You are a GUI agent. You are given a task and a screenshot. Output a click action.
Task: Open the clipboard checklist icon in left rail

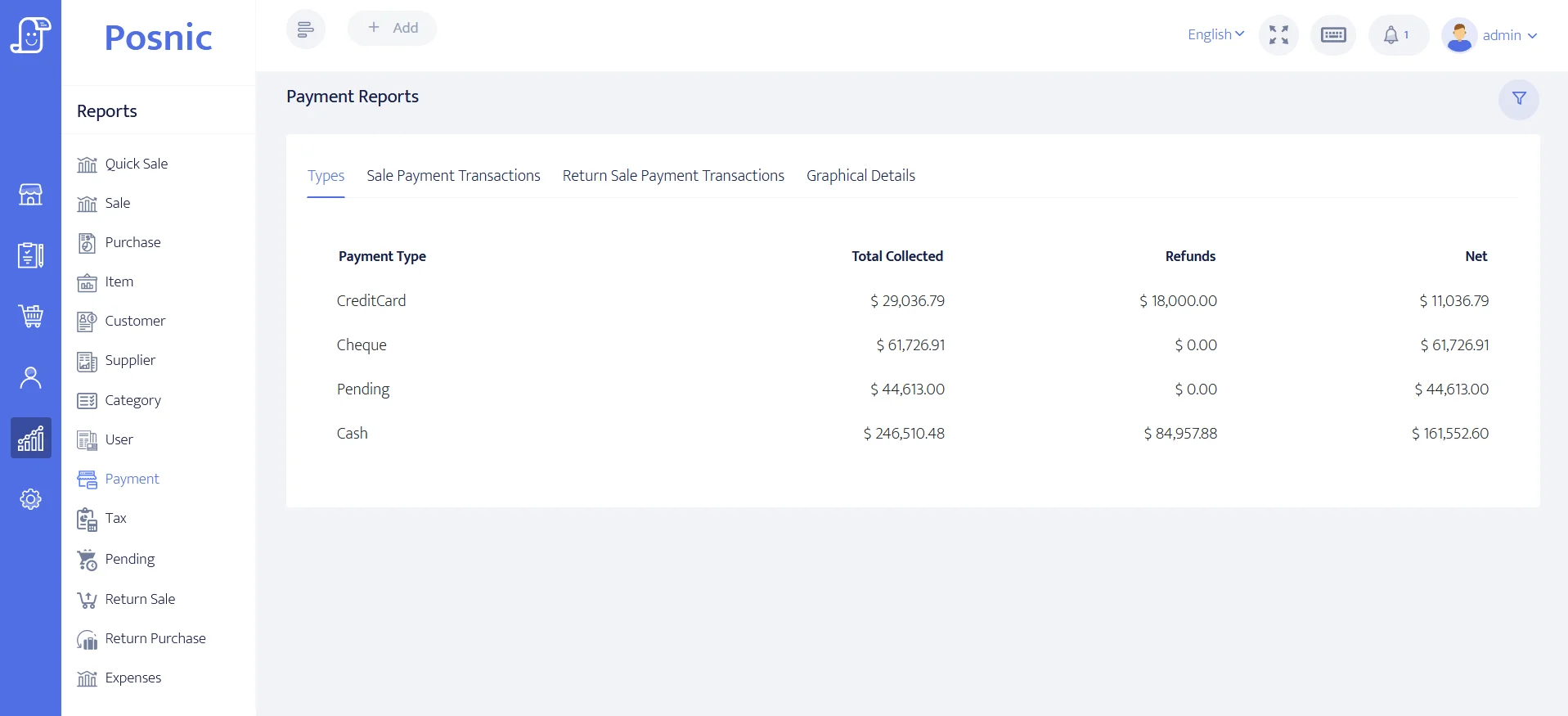30,255
